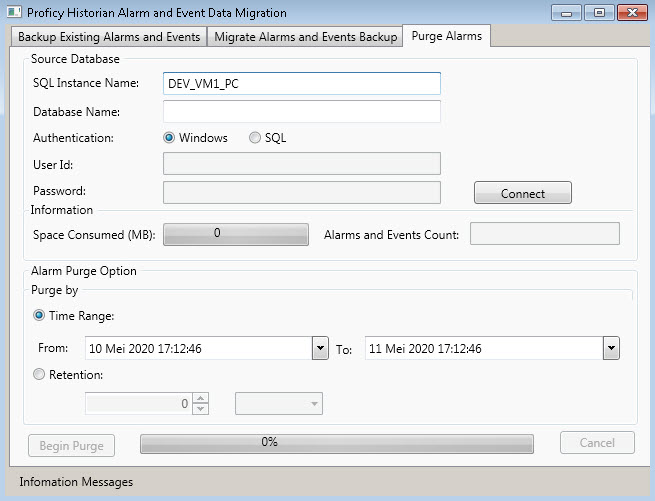Select the Purge Alarms tab
Image resolution: width=655 pixels, height=501 pixels.
pyautogui.click(x=447, y=36)
